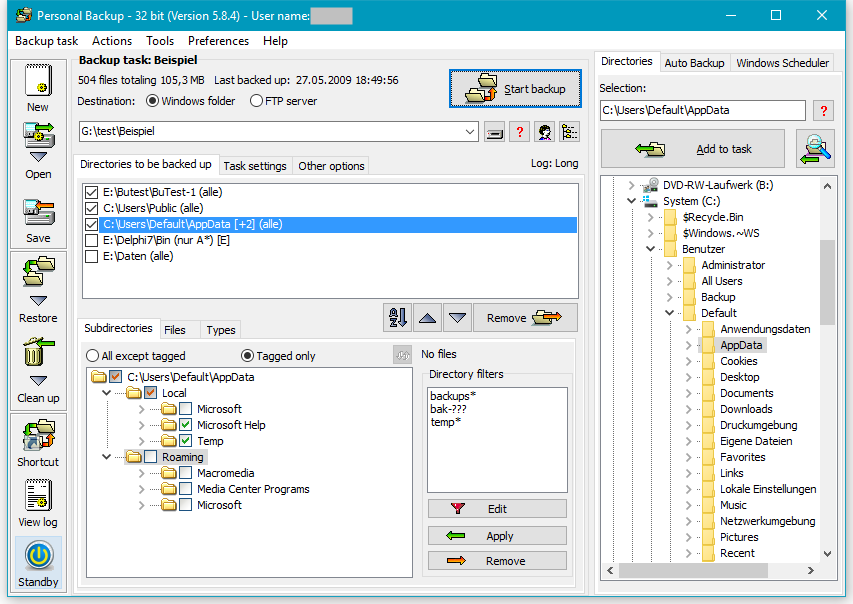Click the directory tree icon beside destination
Viewport: 853px width, 604px height.
570,132
